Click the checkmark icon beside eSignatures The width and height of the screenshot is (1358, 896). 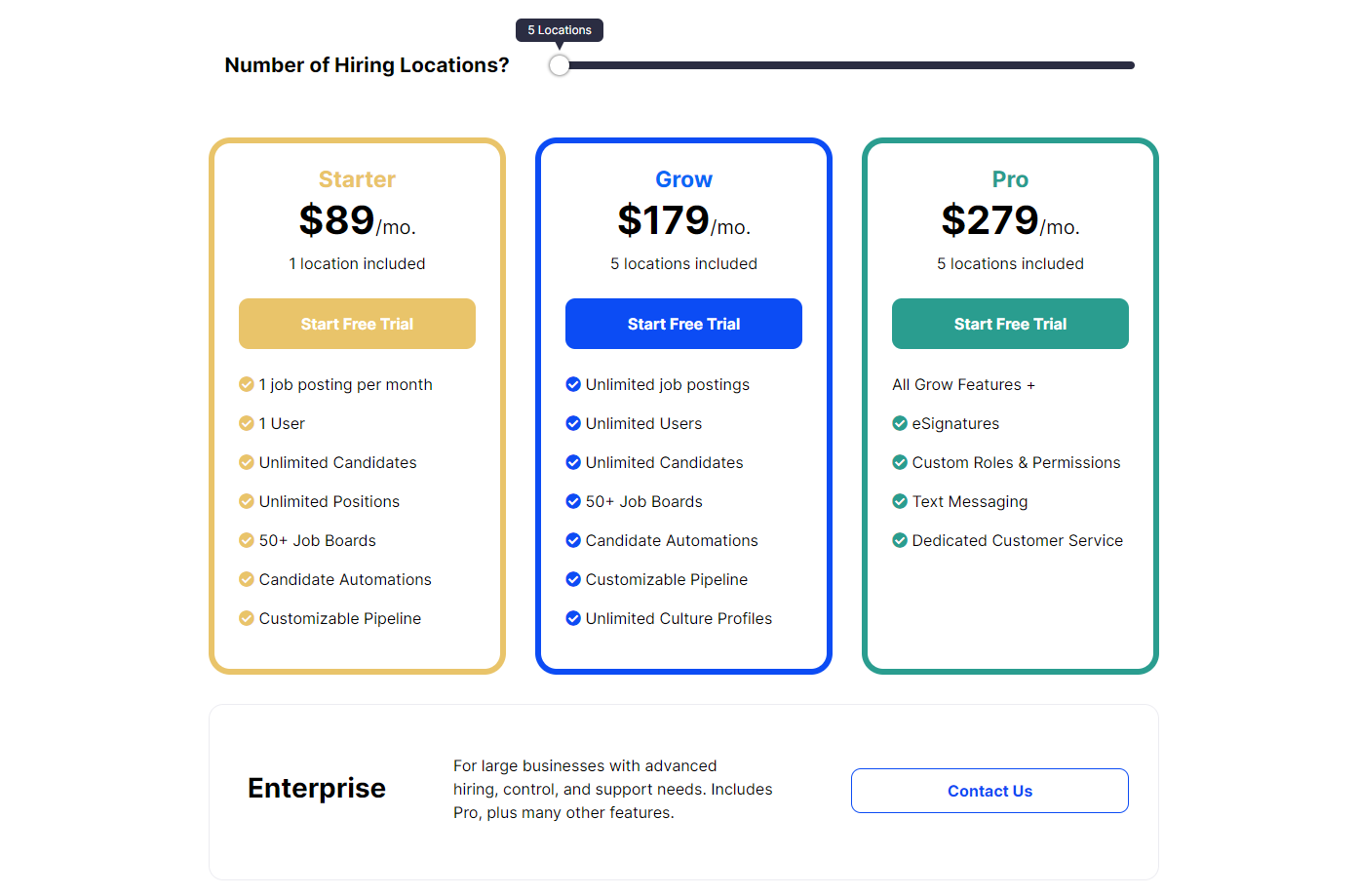[x=900, y=423]
